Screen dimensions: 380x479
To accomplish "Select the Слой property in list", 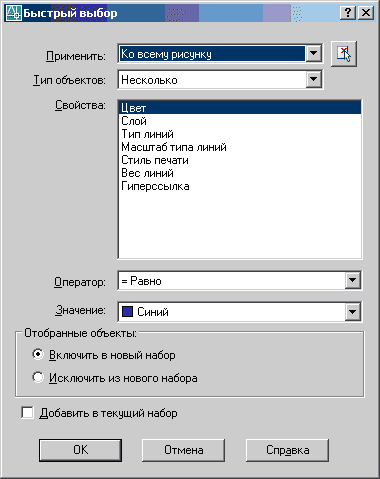I will coord(240,121).
